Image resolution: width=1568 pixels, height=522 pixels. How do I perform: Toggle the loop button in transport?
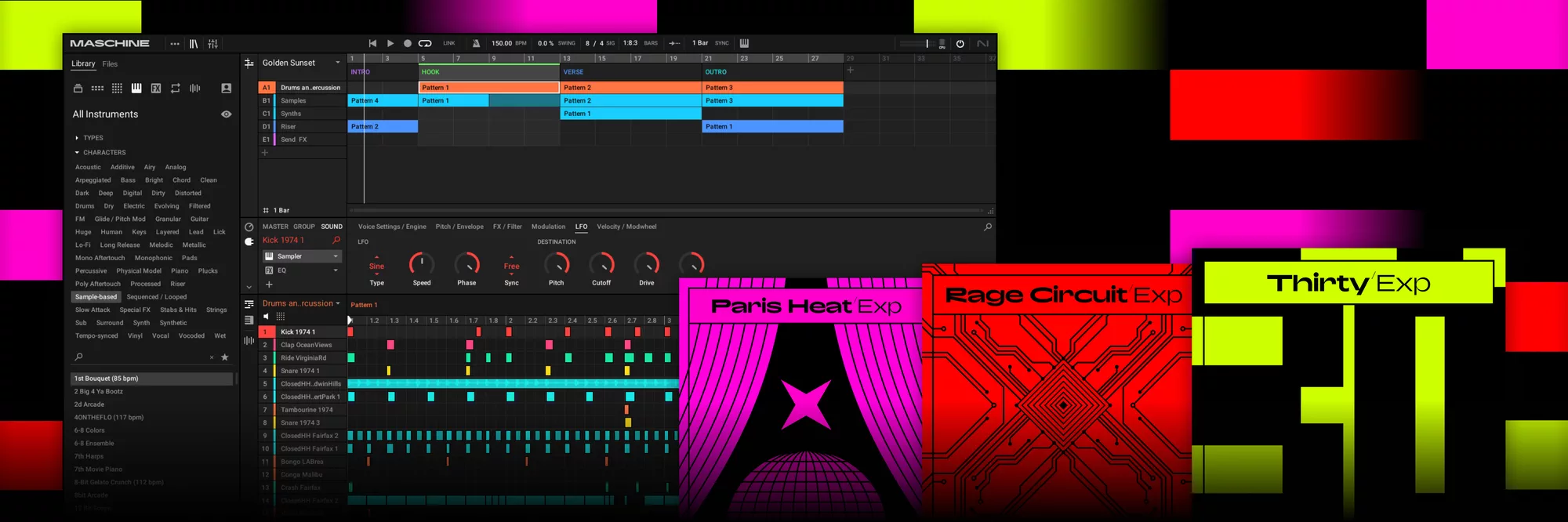(x=425, y=44)
